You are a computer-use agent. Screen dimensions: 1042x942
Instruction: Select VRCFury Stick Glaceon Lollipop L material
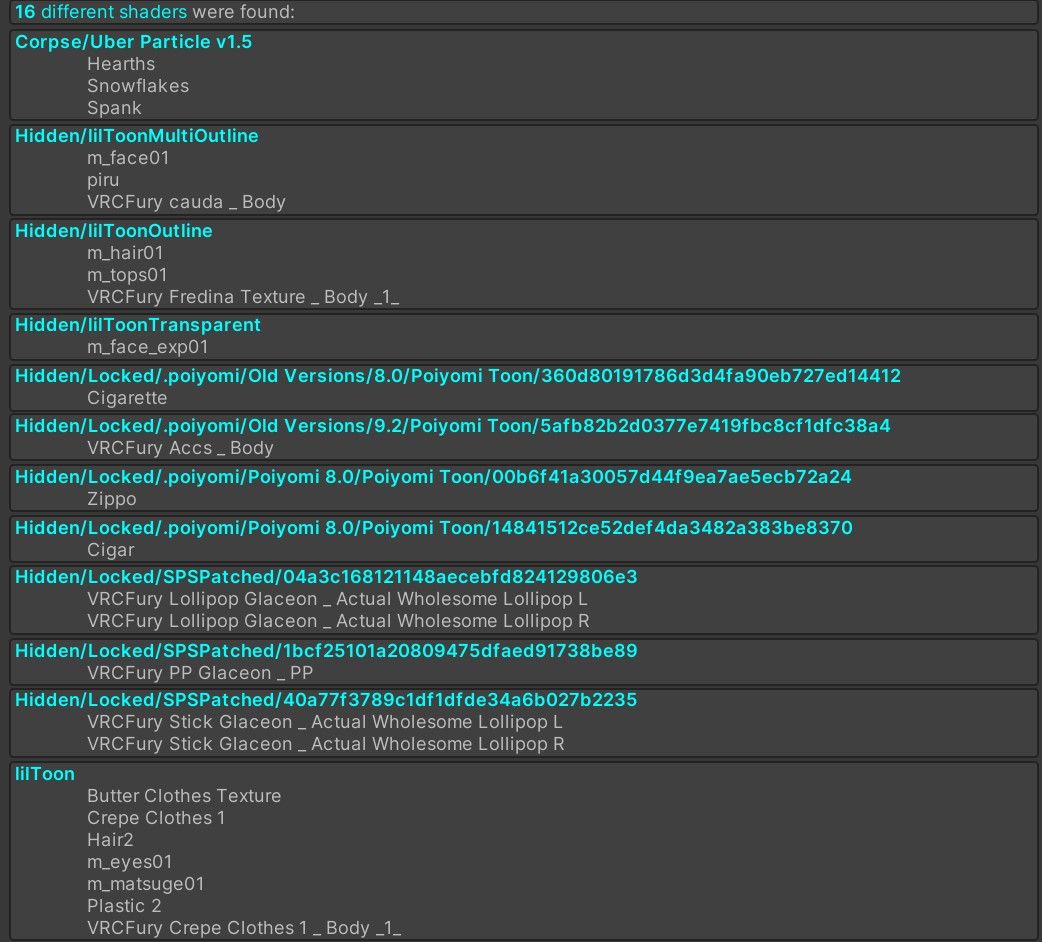325,722
